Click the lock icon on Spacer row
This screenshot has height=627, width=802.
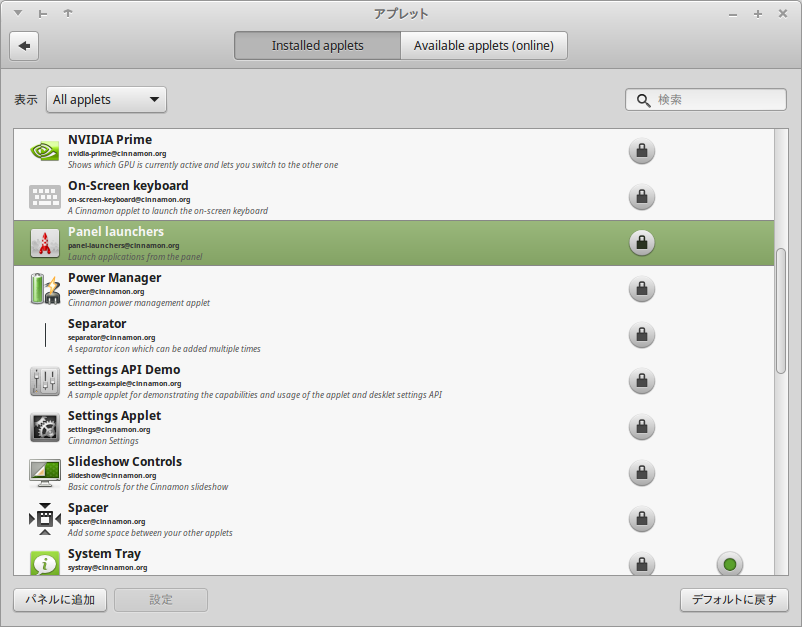pos(642,519)
